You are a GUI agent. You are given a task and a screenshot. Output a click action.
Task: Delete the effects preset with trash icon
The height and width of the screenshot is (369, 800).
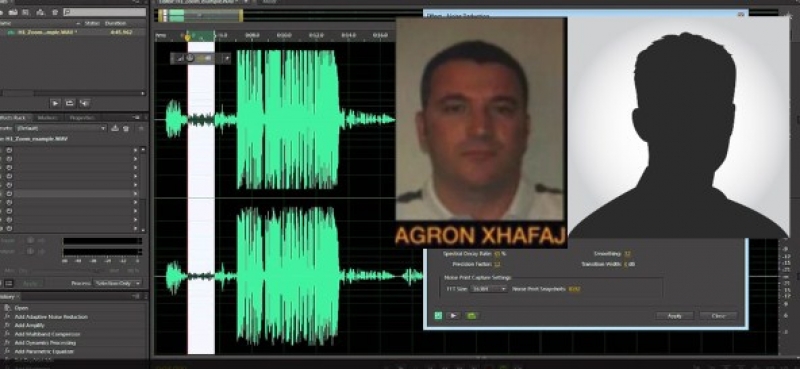click(x=126, y=128)
